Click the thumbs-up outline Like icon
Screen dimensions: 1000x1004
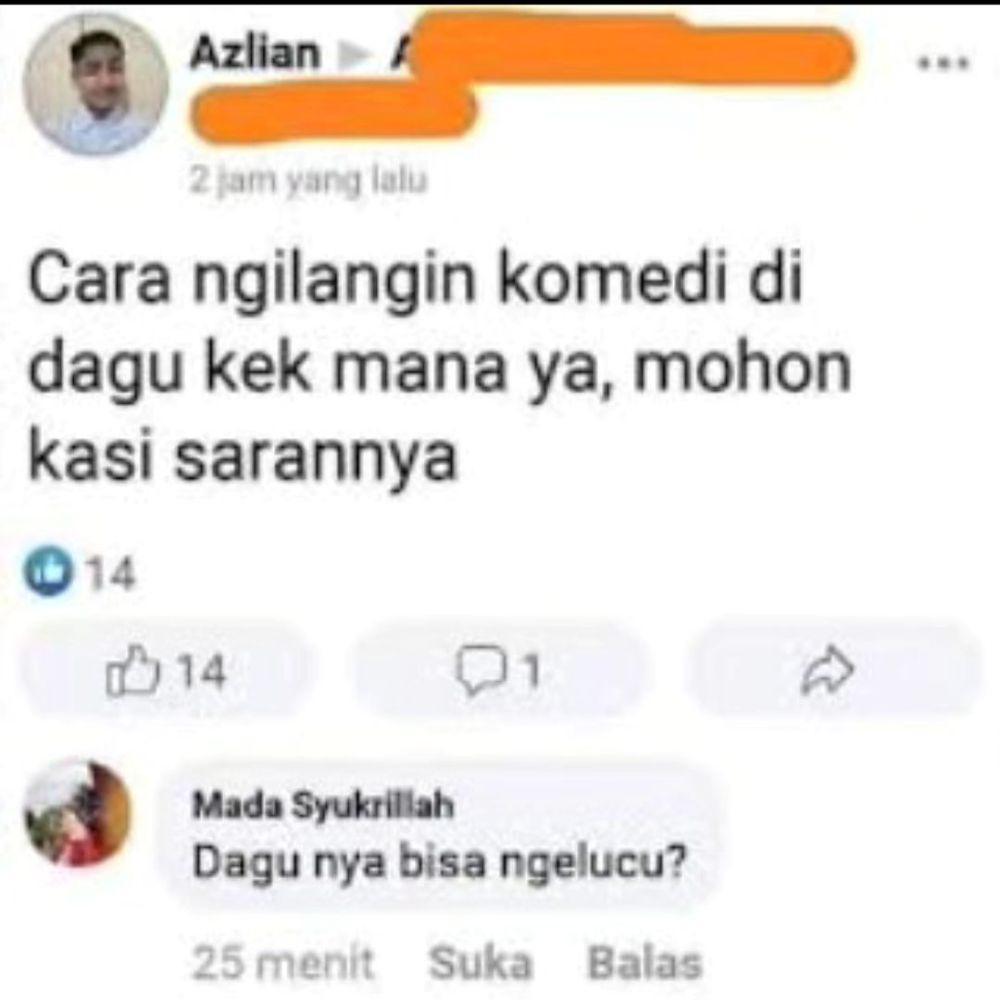pyautogui.click(x=132, y=671)
